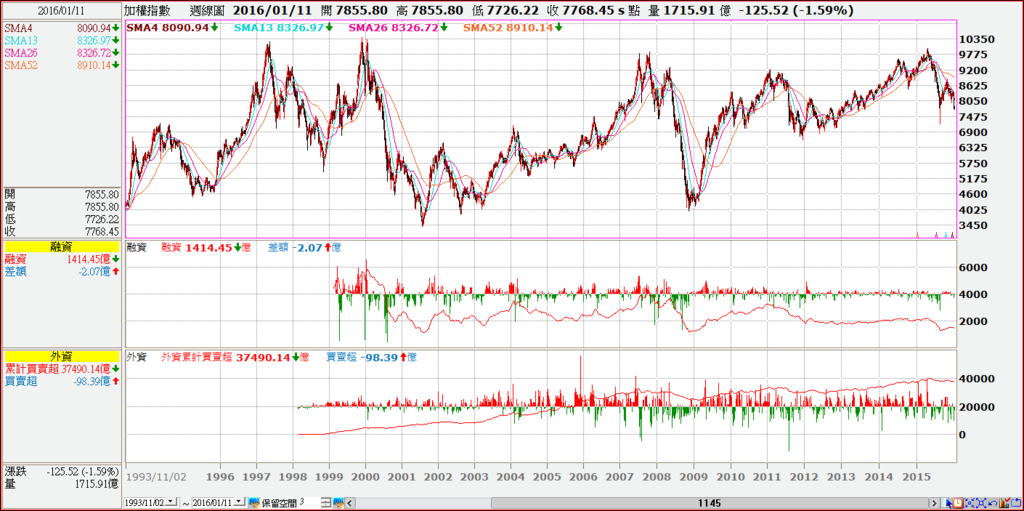The image size is (1024, 511).
Task: Click the 2000 year label on time axis
Action: pos(365,476)
